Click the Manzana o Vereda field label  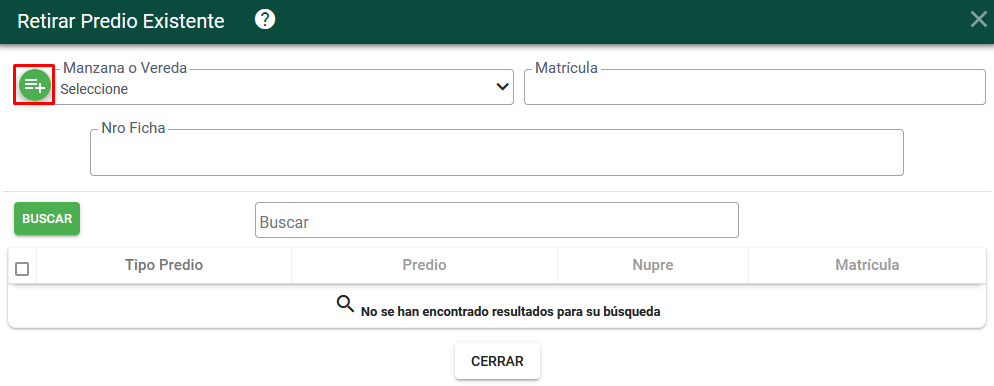click(x=126, y=68)
